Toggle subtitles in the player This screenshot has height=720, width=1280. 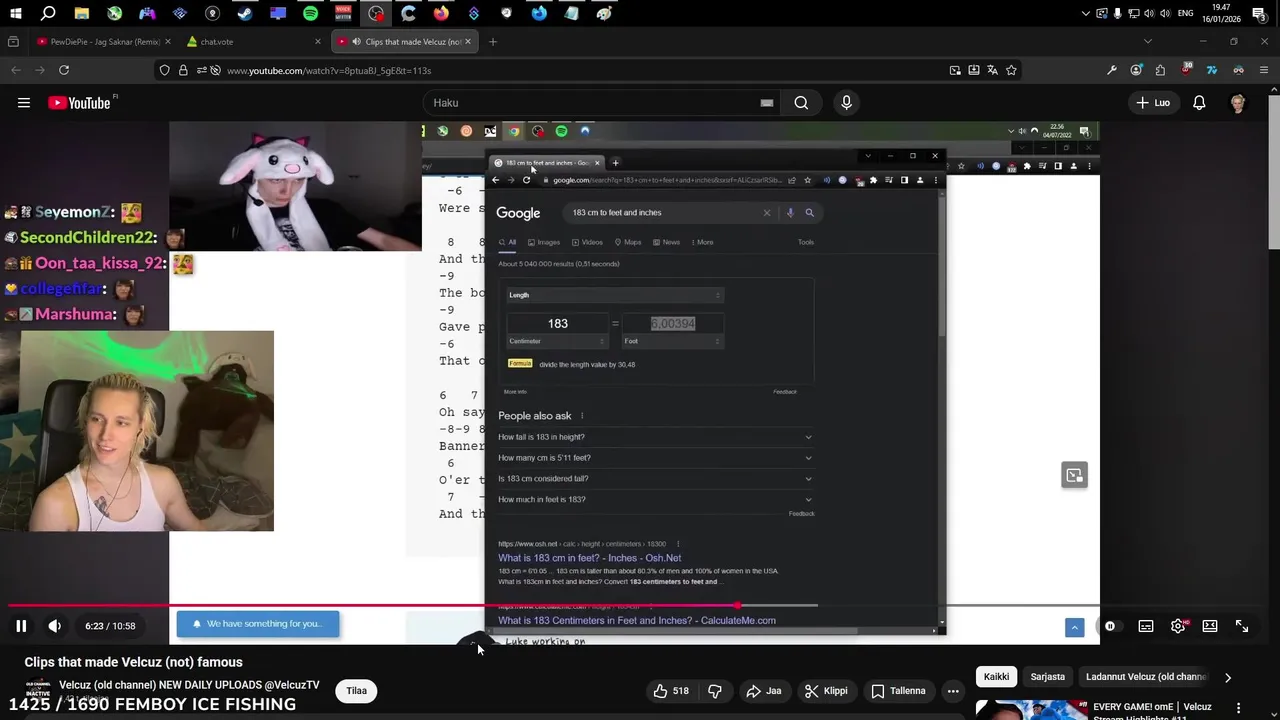pos(1146,626)
